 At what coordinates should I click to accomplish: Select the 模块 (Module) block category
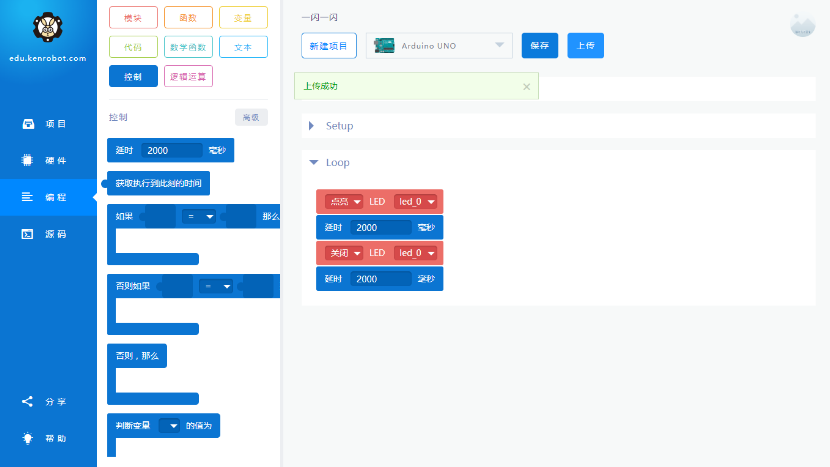(x=133, y=17)
